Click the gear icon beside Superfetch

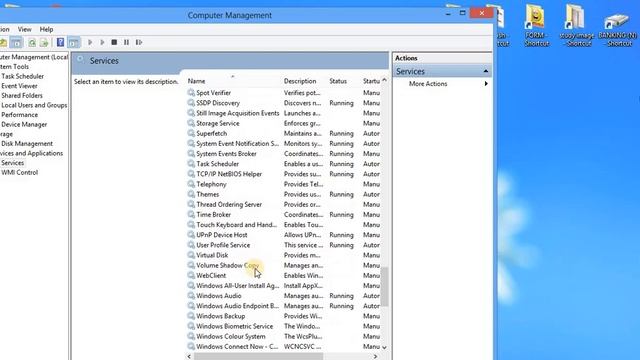click(x=191, y=133)
